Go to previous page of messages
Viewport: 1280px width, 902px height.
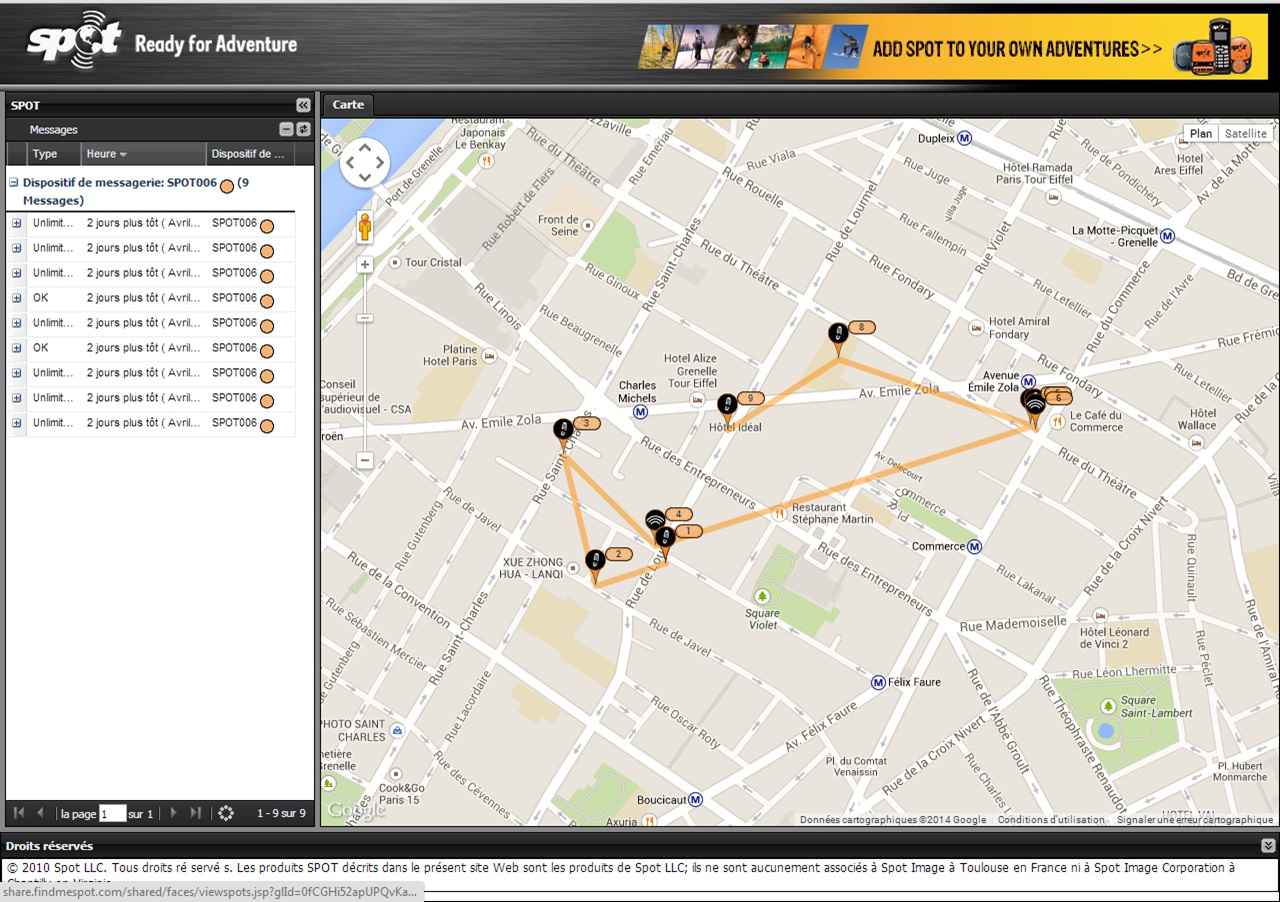click(40, 813)
